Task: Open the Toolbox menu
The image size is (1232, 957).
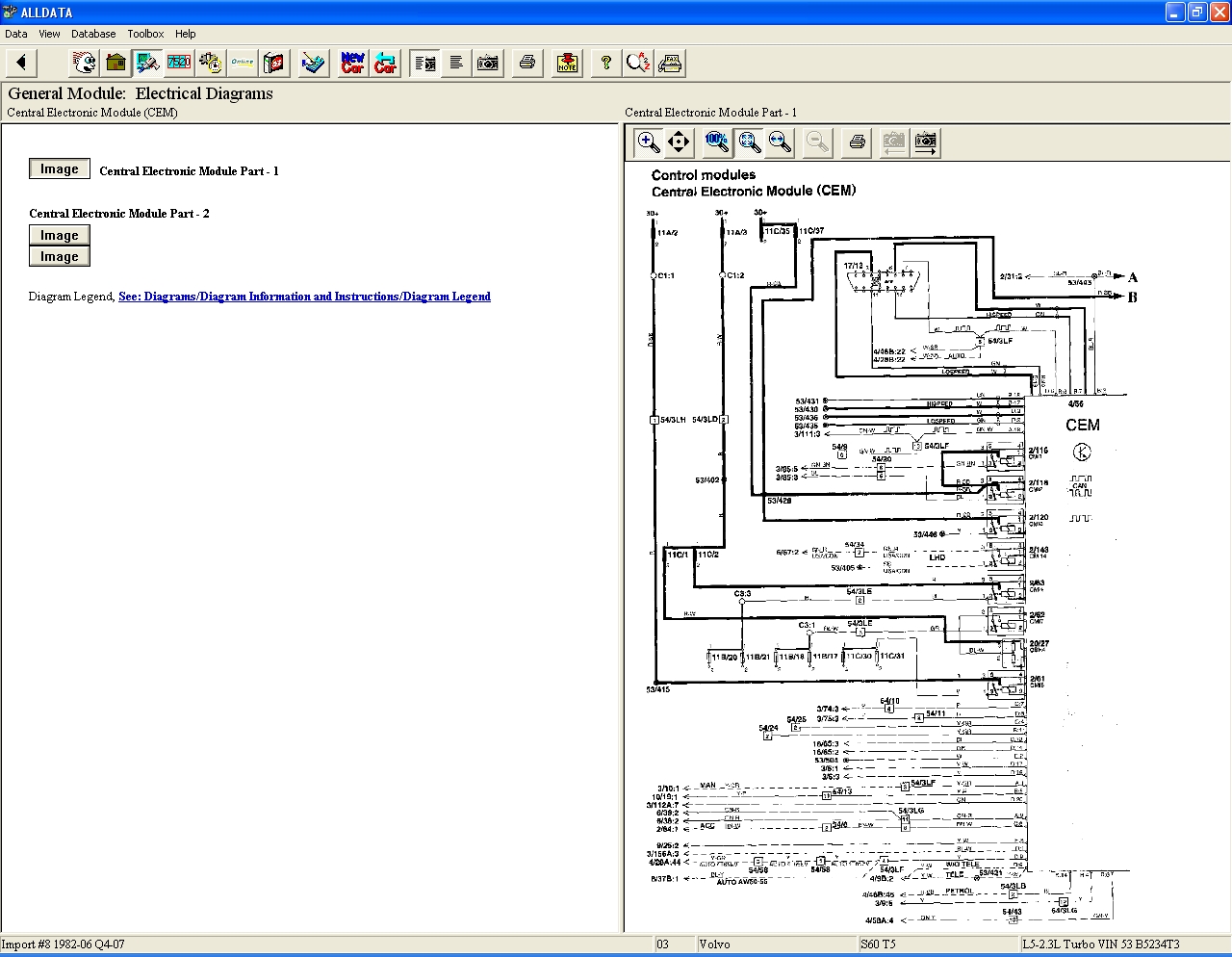Action: (x=145, y=34)
